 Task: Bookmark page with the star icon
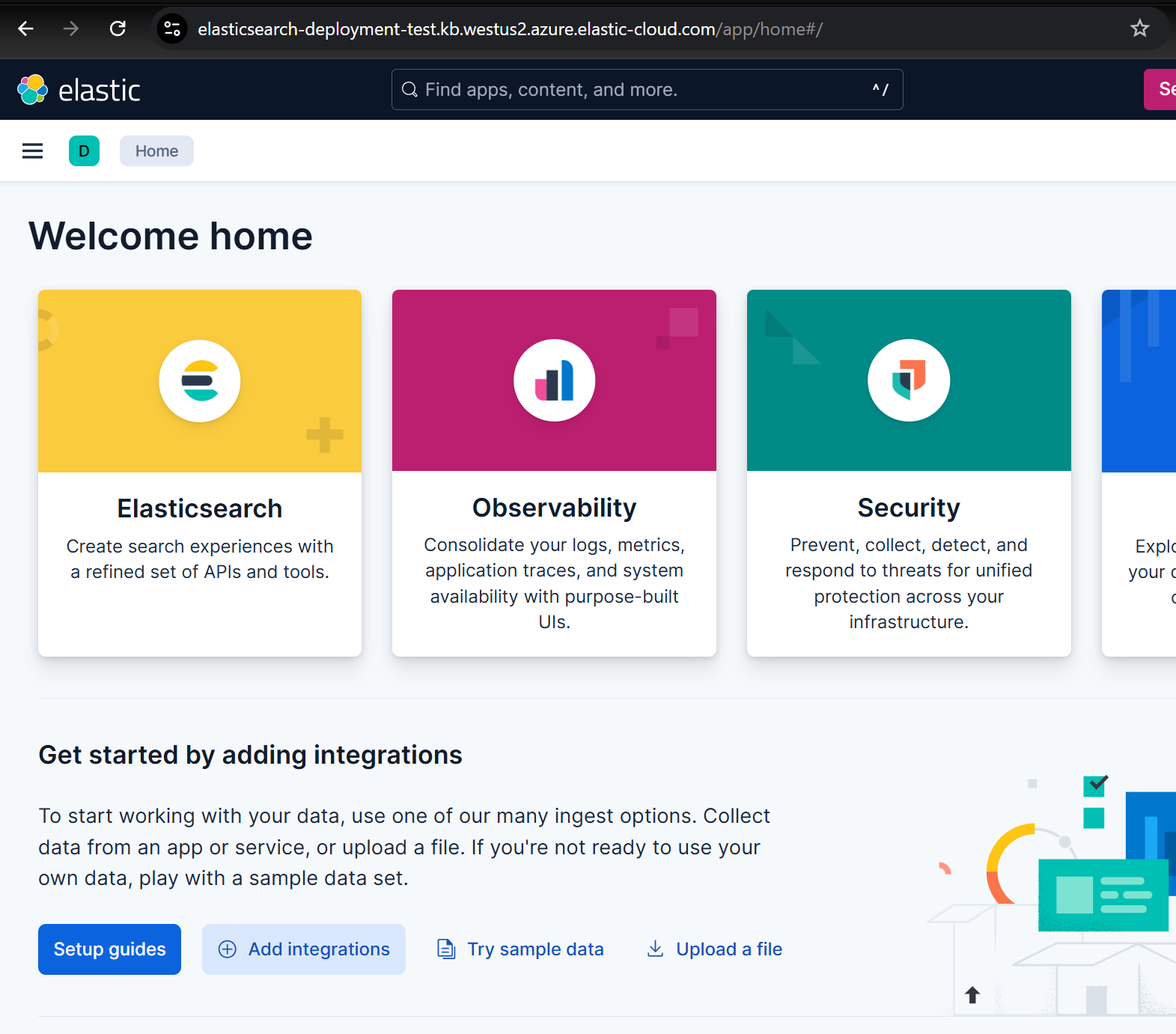(1139, 28)
